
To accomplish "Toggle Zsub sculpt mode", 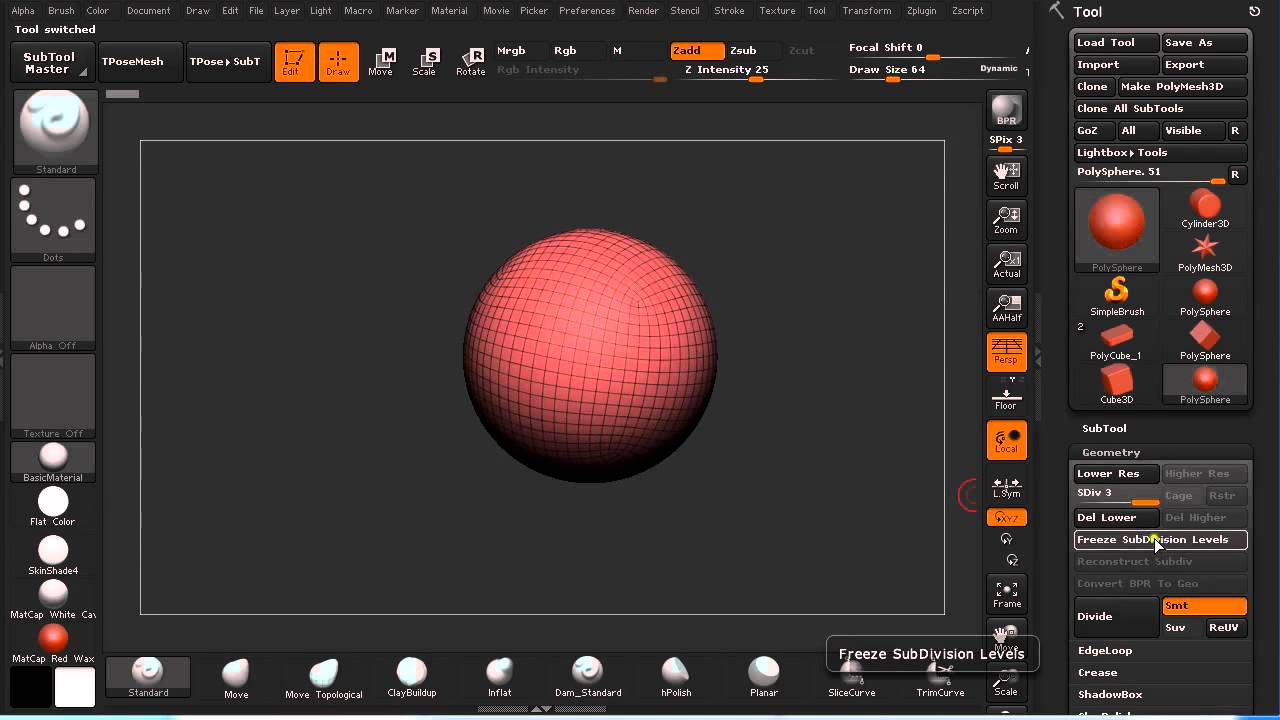I will coord(743,50).
